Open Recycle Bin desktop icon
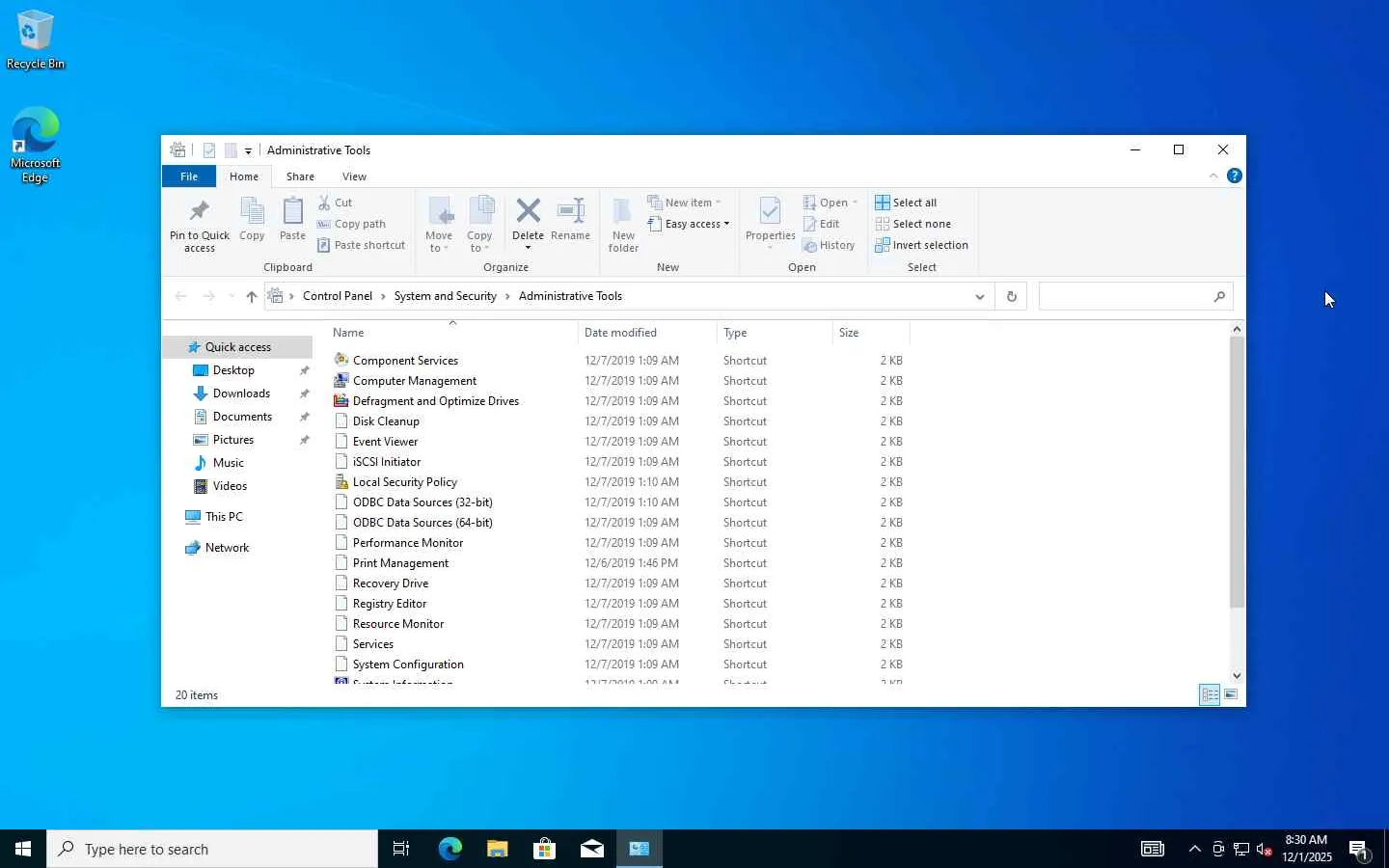This screenshot has width=1389, height=868. tap(35, 40)
